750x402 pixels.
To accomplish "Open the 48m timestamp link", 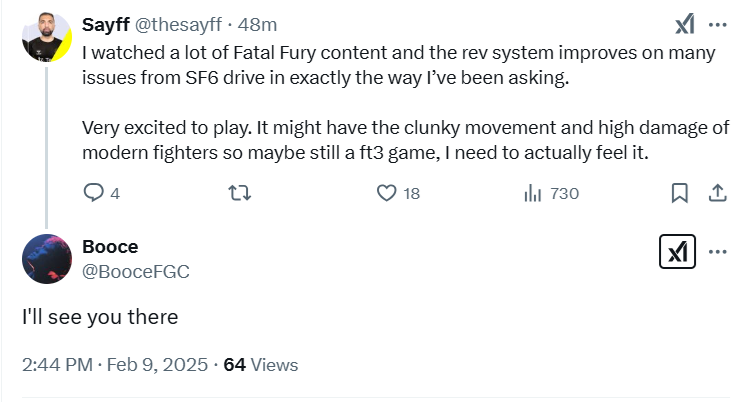I will point(257,24).
